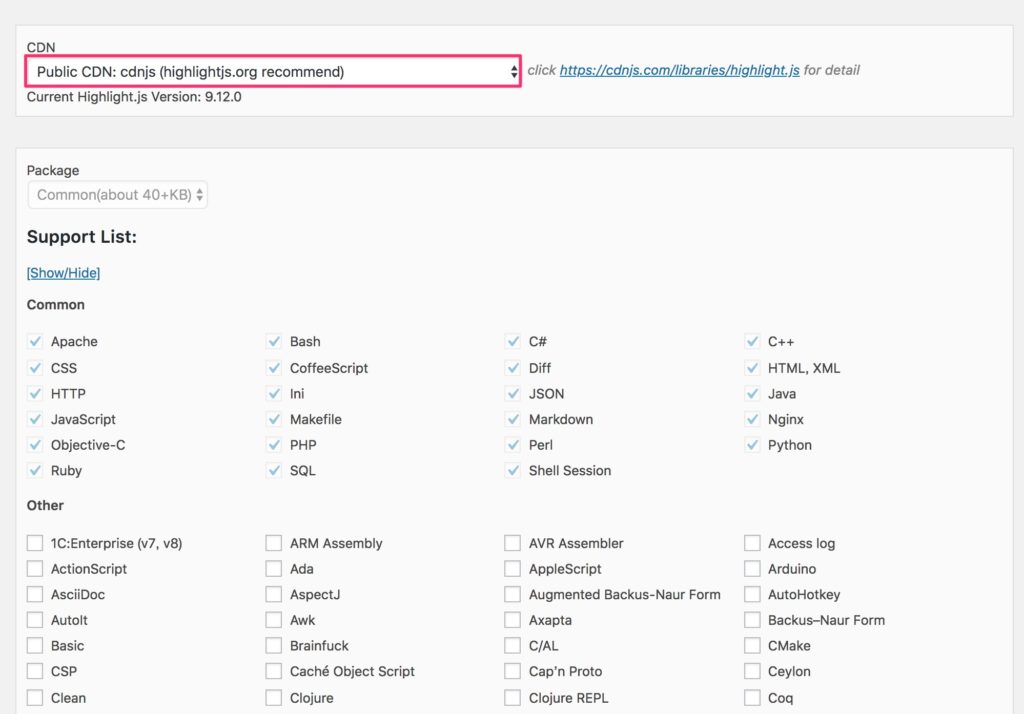Uncheck the CoffeeScript checkbox
Viewport: 1024px width, 714px height.
pos(274,367)
